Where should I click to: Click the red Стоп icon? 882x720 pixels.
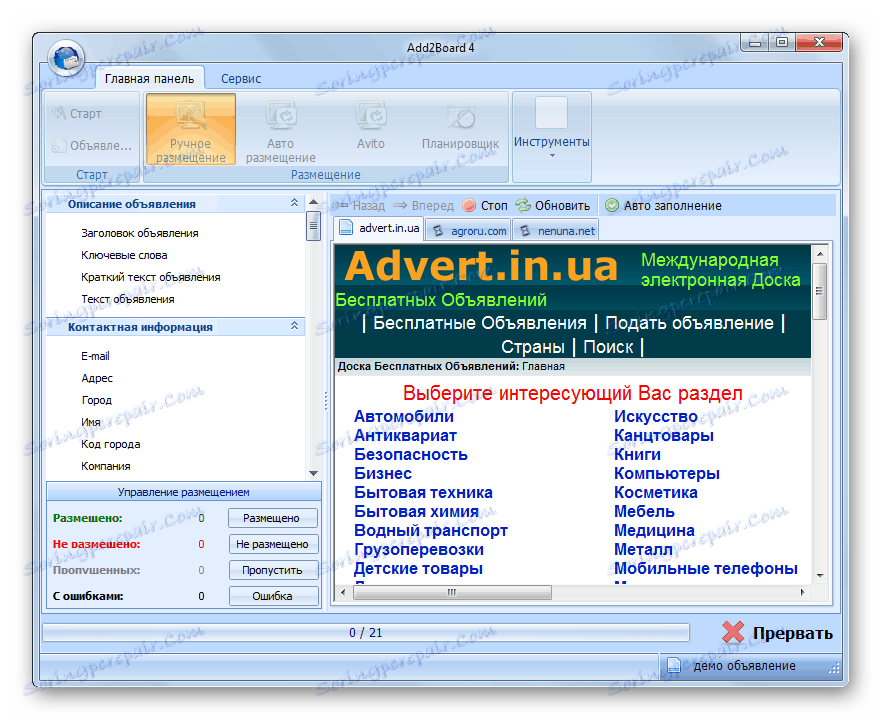point(469,206)
